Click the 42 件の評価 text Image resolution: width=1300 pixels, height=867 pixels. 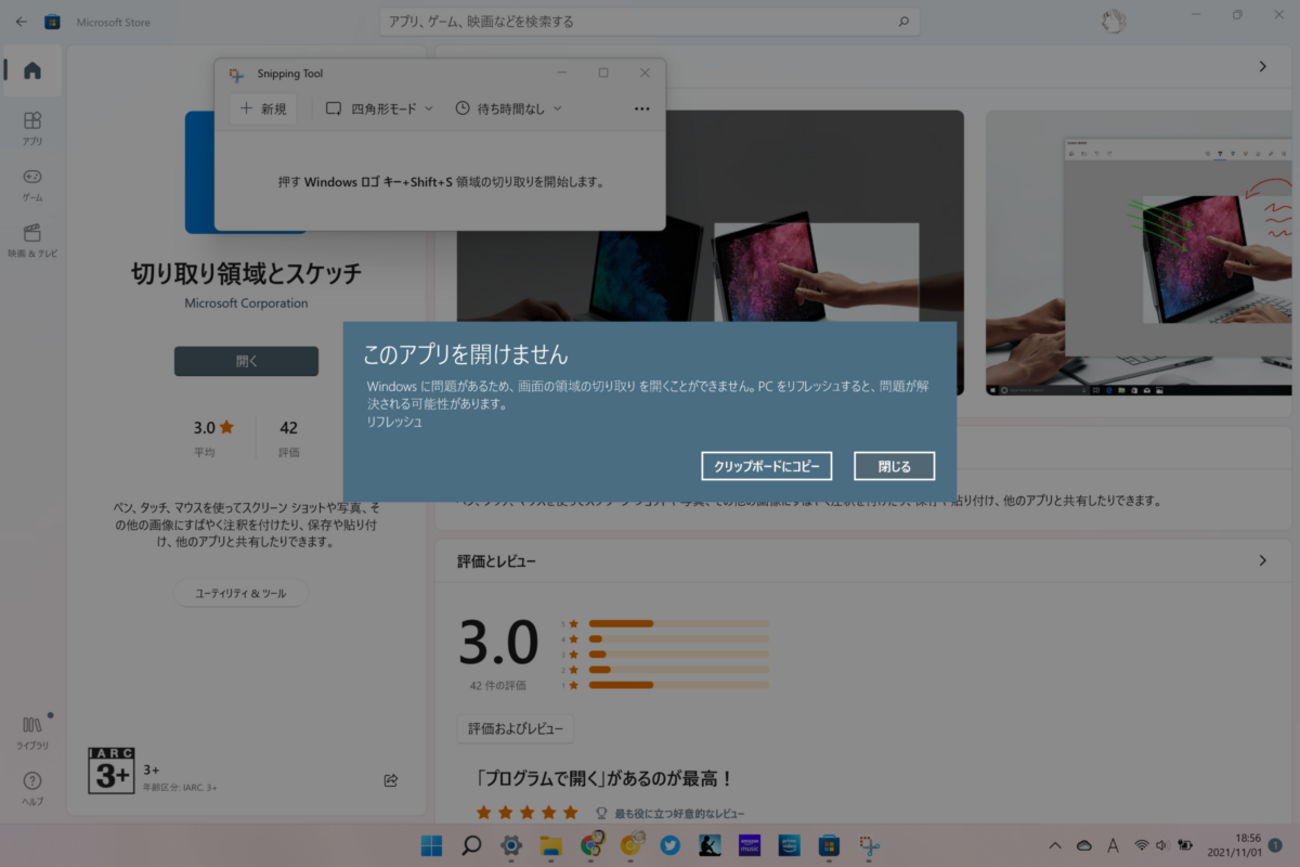[497, 686]
